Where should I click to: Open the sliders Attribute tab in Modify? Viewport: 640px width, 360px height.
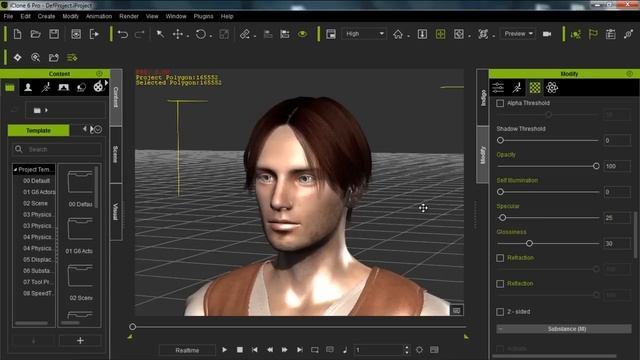pyautogui.click(x=498, y=87)
